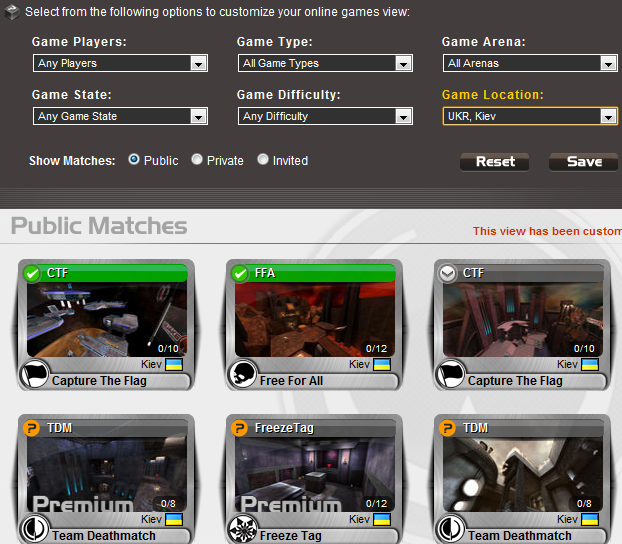The height and width of the screenshot is (544, 622).
Task: Select the Private matches radio button
Action: [197, 160]
